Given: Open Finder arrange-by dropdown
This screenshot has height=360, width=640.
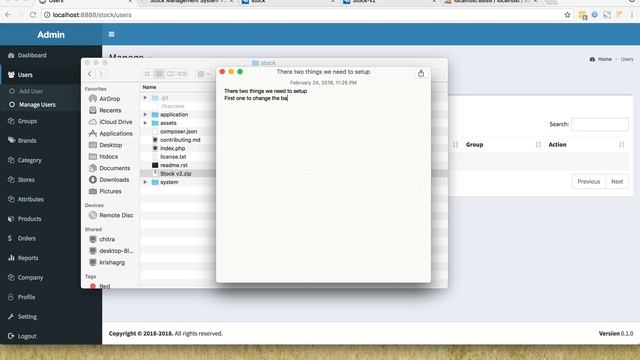Looking at the screenshot, I should point(203,74).
